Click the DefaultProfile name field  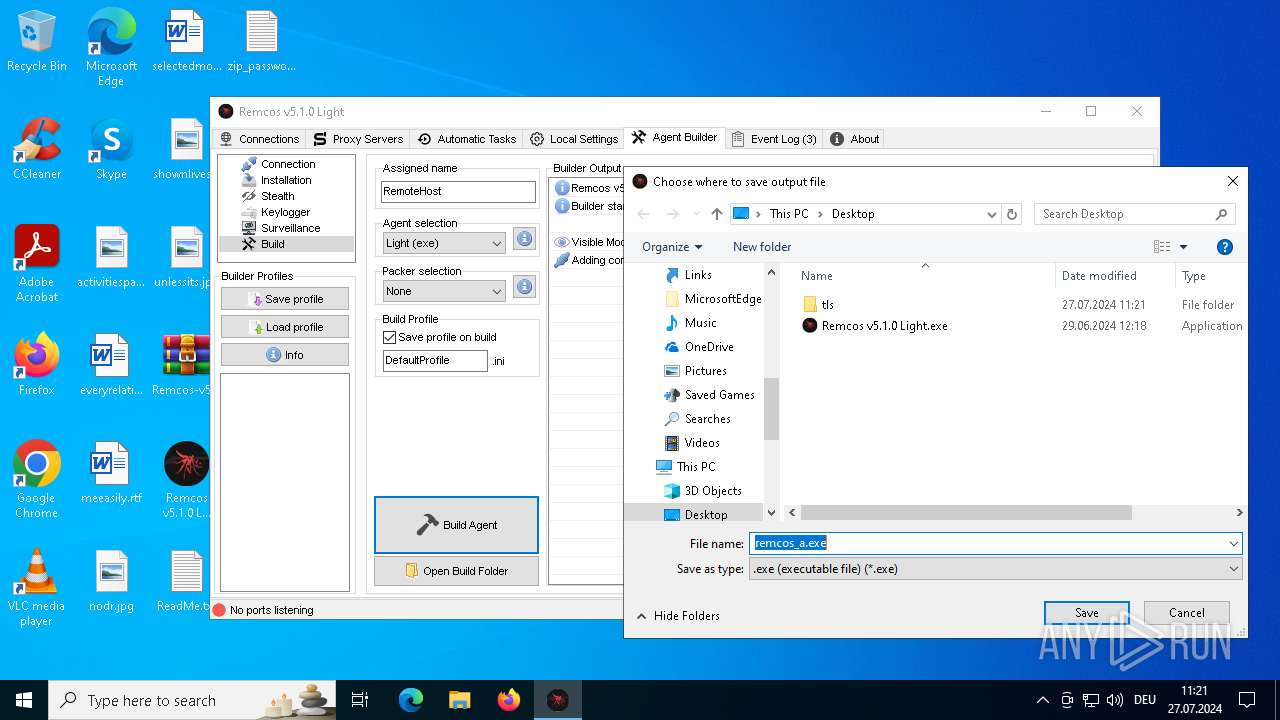click(435, 360)
